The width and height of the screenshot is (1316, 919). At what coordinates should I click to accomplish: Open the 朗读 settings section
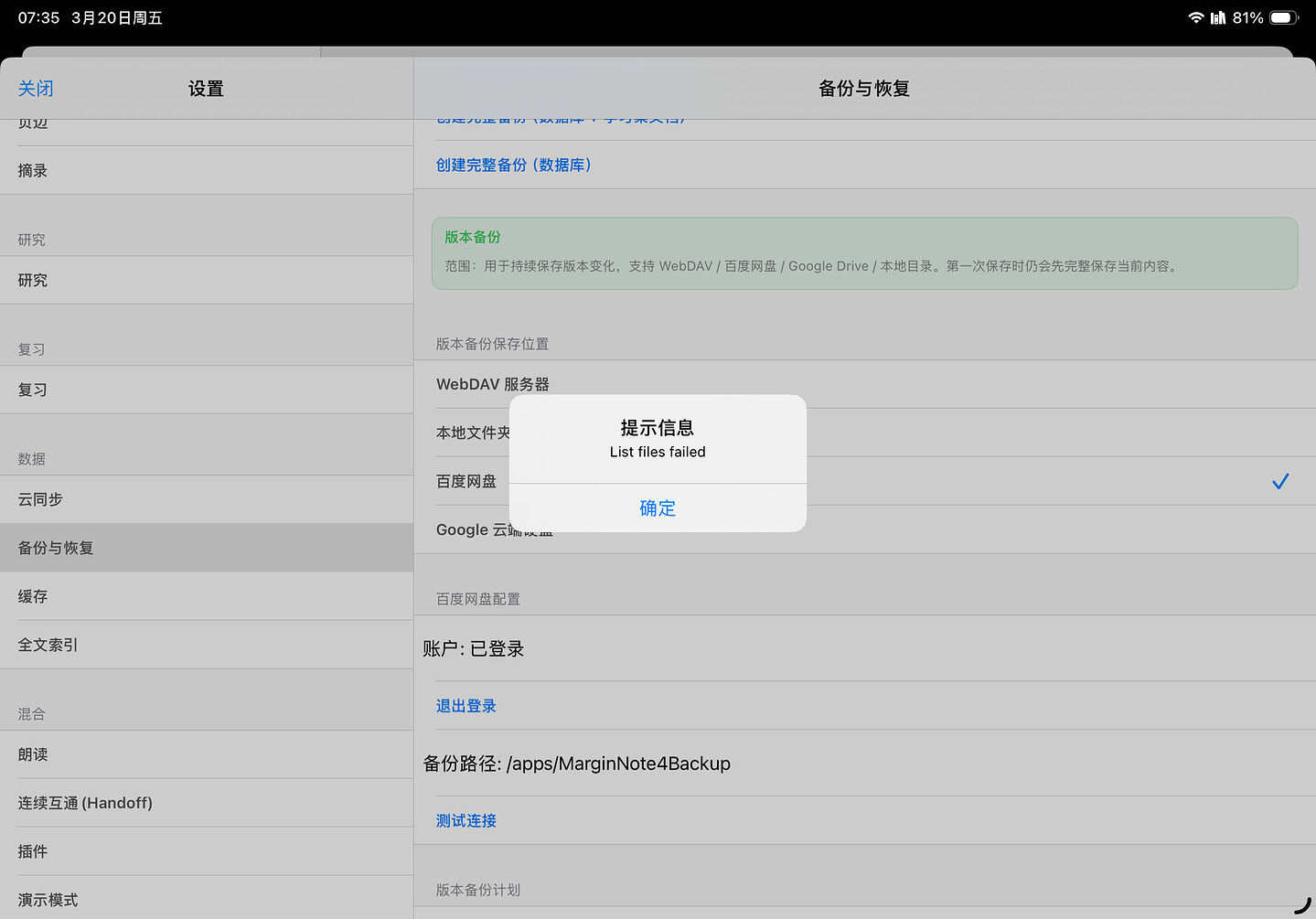(x=33, y=754)
